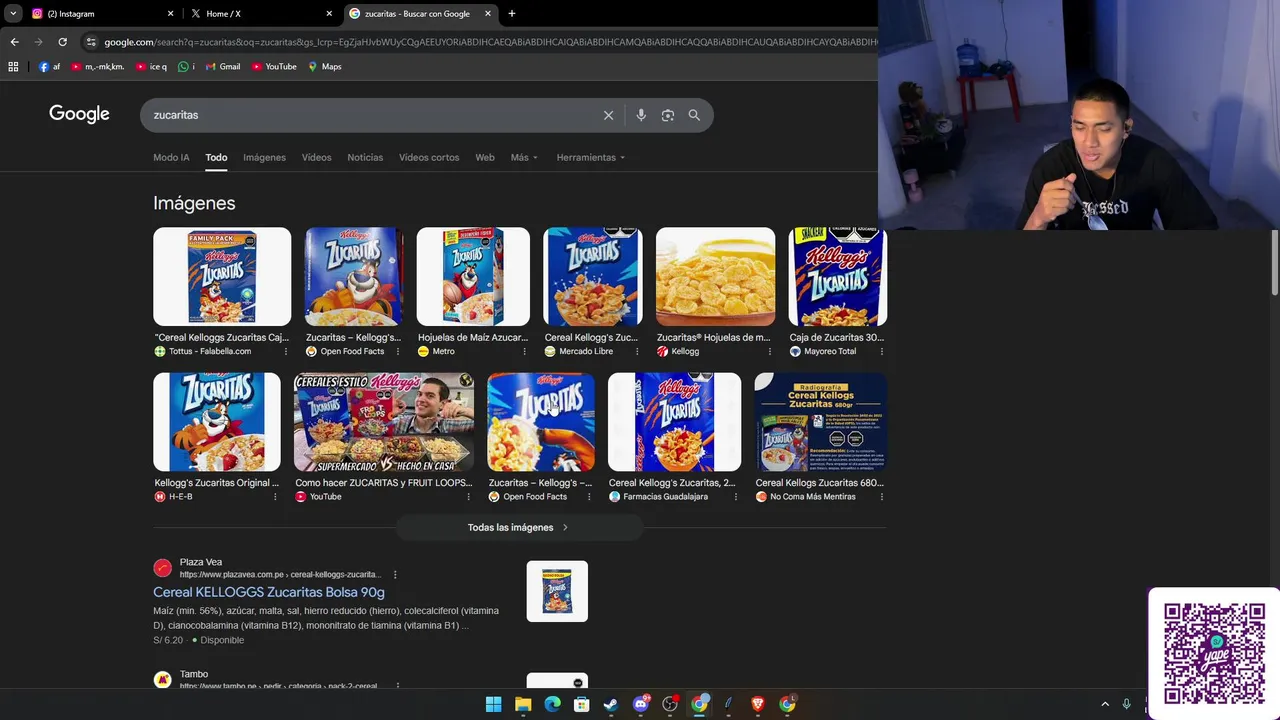Screen dimensions: 1280x720
Task: Open a new browser tab with plus icon
Action: [x=512, y=14]
